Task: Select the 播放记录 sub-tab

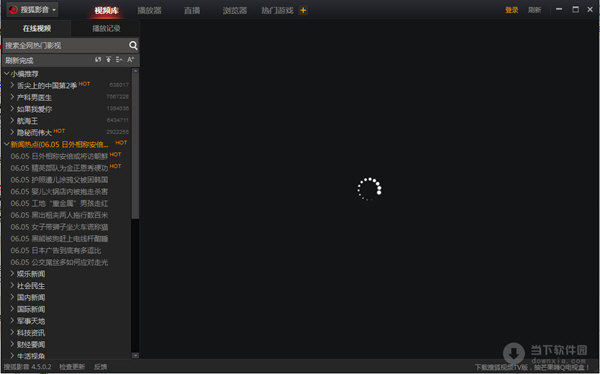Action: tap(106, 29)
